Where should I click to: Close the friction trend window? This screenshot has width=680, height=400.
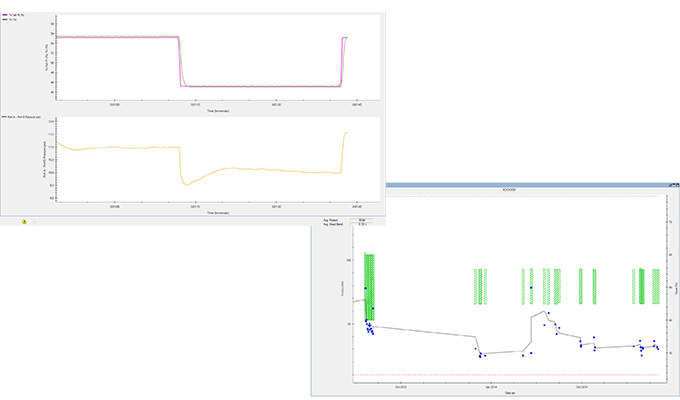coord(673,187)
